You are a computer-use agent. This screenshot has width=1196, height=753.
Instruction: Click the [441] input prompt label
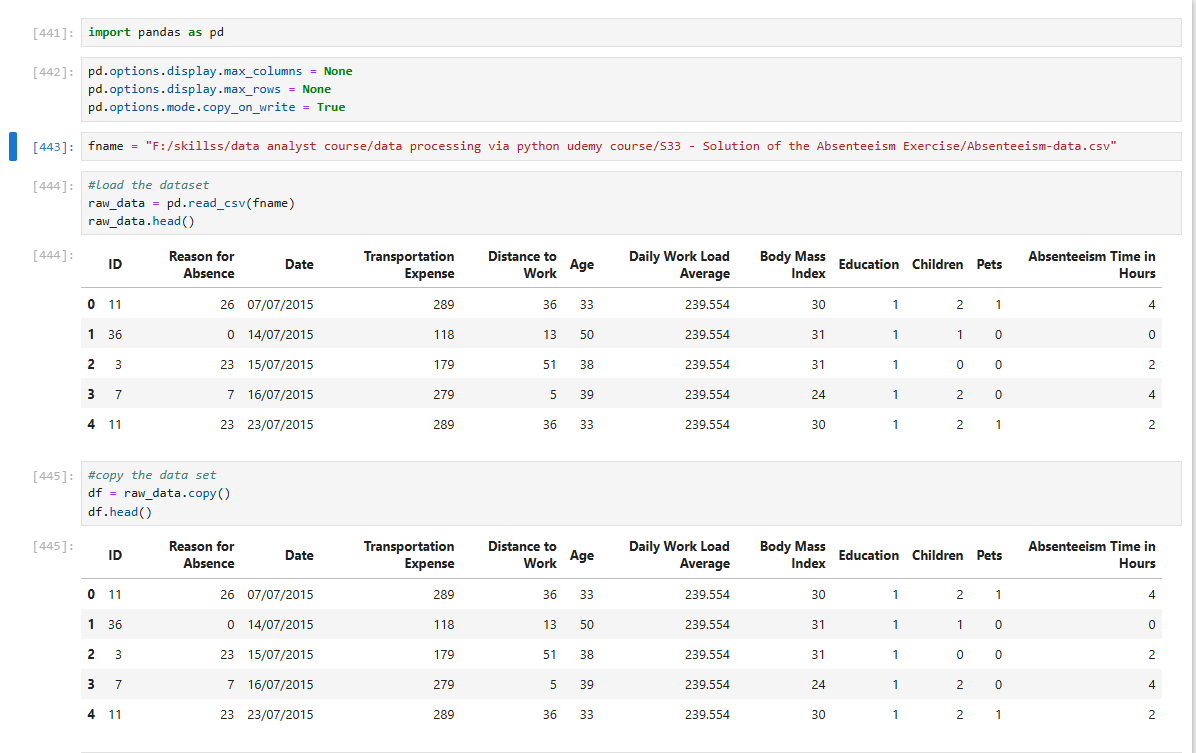53,33
